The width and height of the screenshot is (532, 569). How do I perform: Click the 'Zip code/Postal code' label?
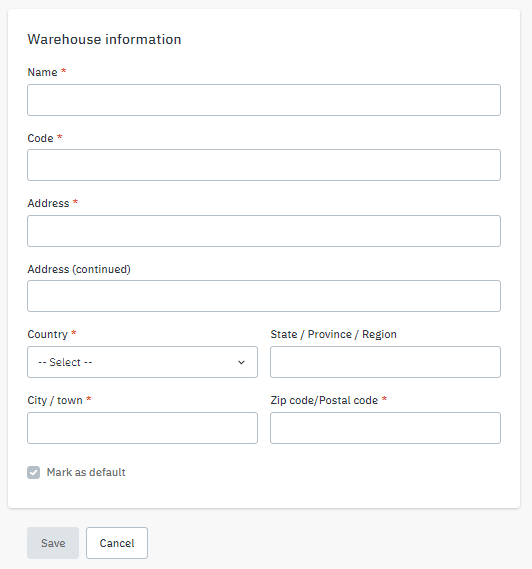tap(324, 400)
